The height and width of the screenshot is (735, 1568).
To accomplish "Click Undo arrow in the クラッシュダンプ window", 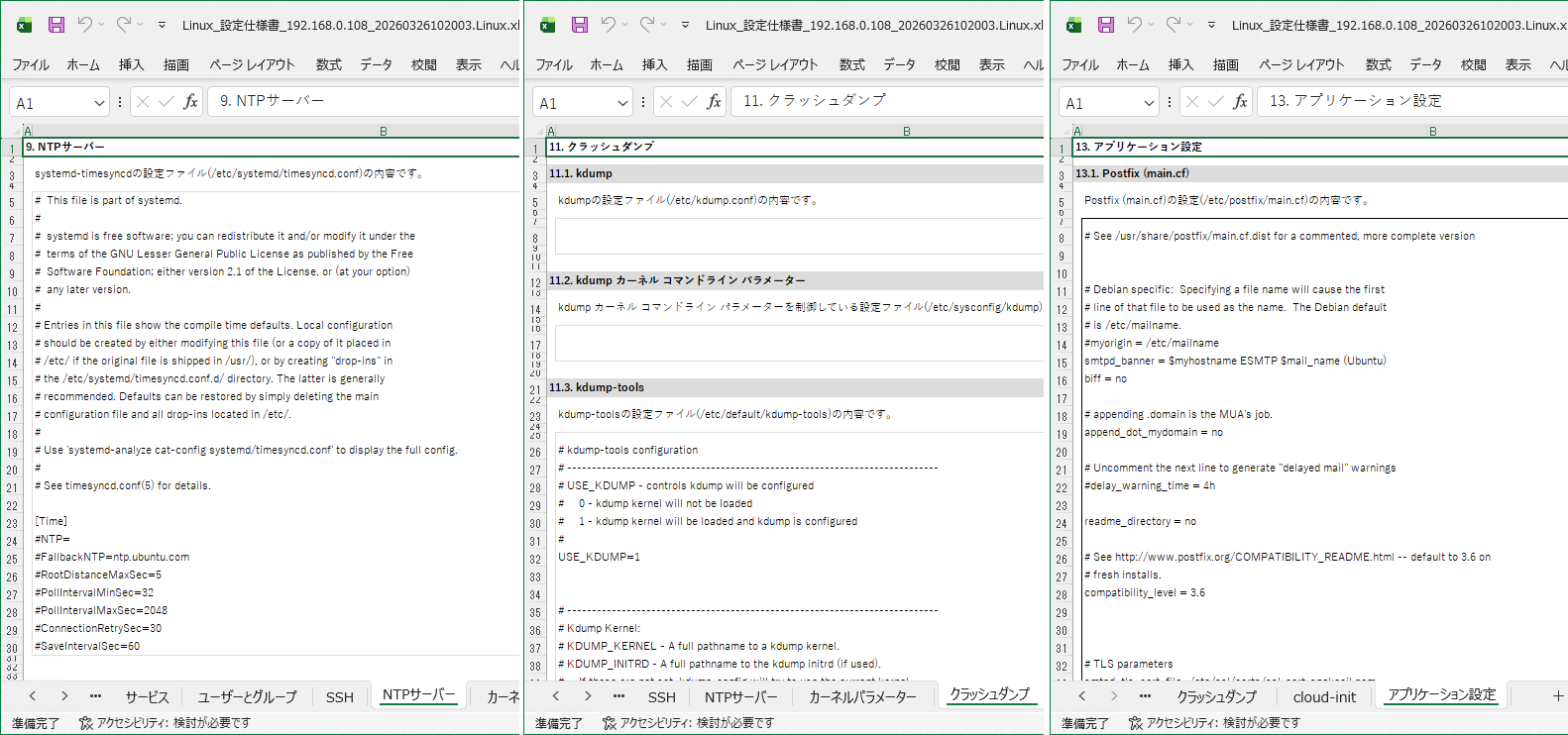I will 608,25.
